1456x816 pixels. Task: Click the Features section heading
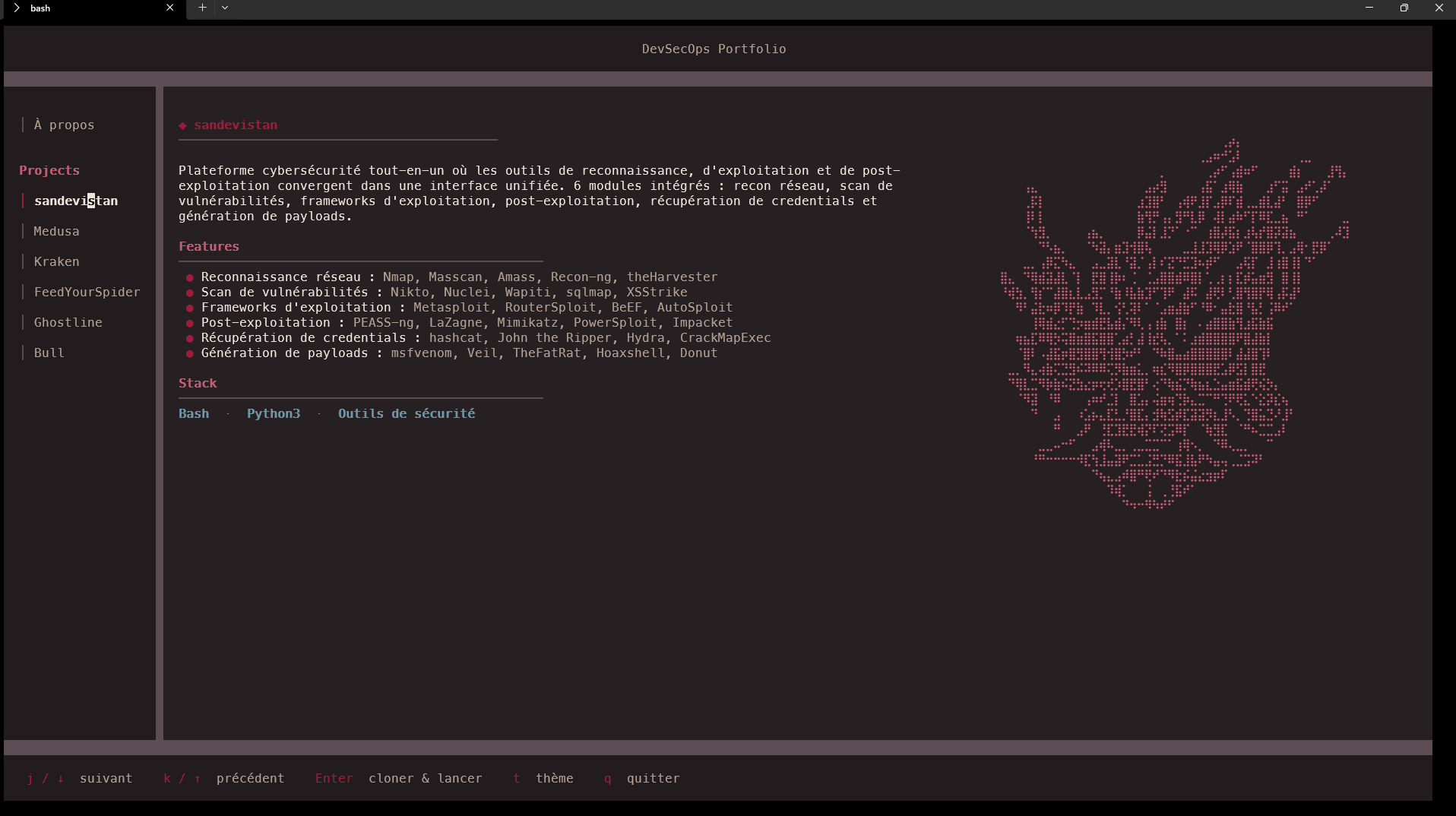209,246
